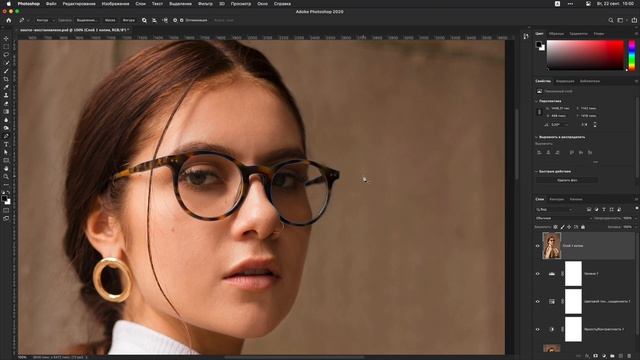Open the layer blend mode dropdown
The width and height of the screenshot is (640, 360).
point(562,218)
